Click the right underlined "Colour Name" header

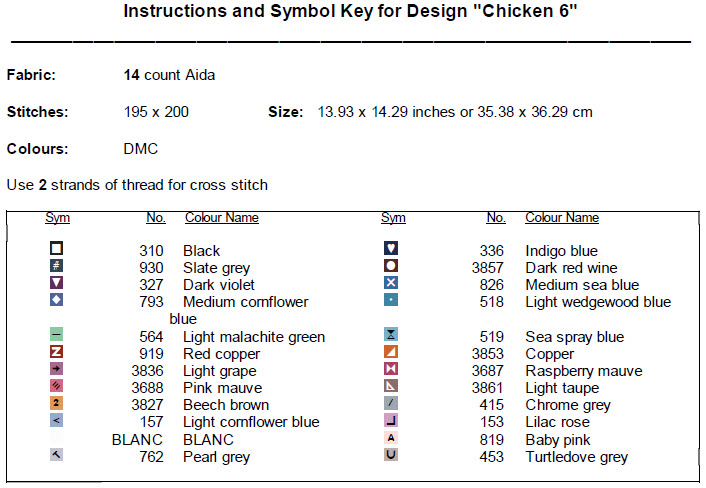562,218
